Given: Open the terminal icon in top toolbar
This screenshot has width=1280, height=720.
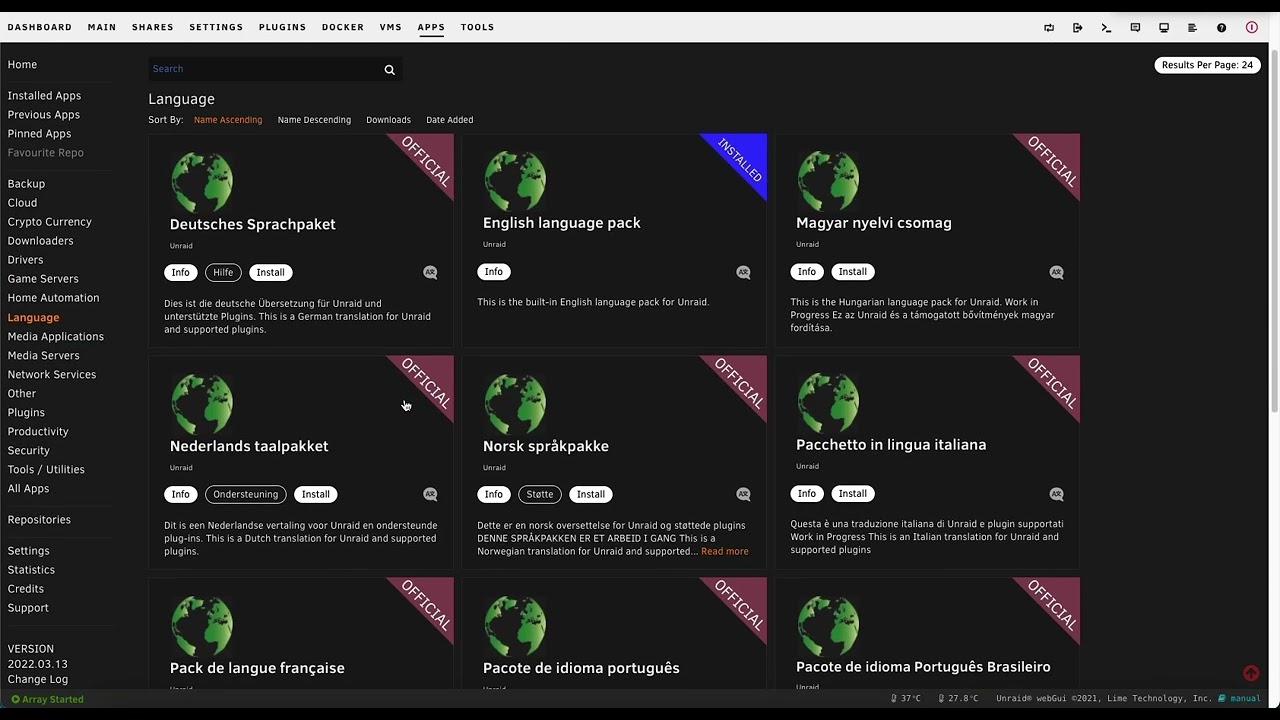Looking at the screenshot, I should [x=1106, y=28].
